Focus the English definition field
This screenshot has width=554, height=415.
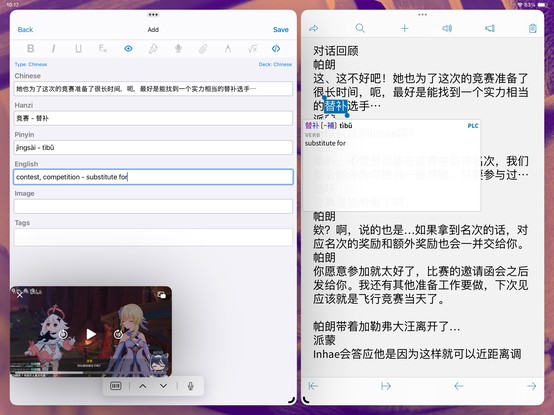[x=153, y=177]
